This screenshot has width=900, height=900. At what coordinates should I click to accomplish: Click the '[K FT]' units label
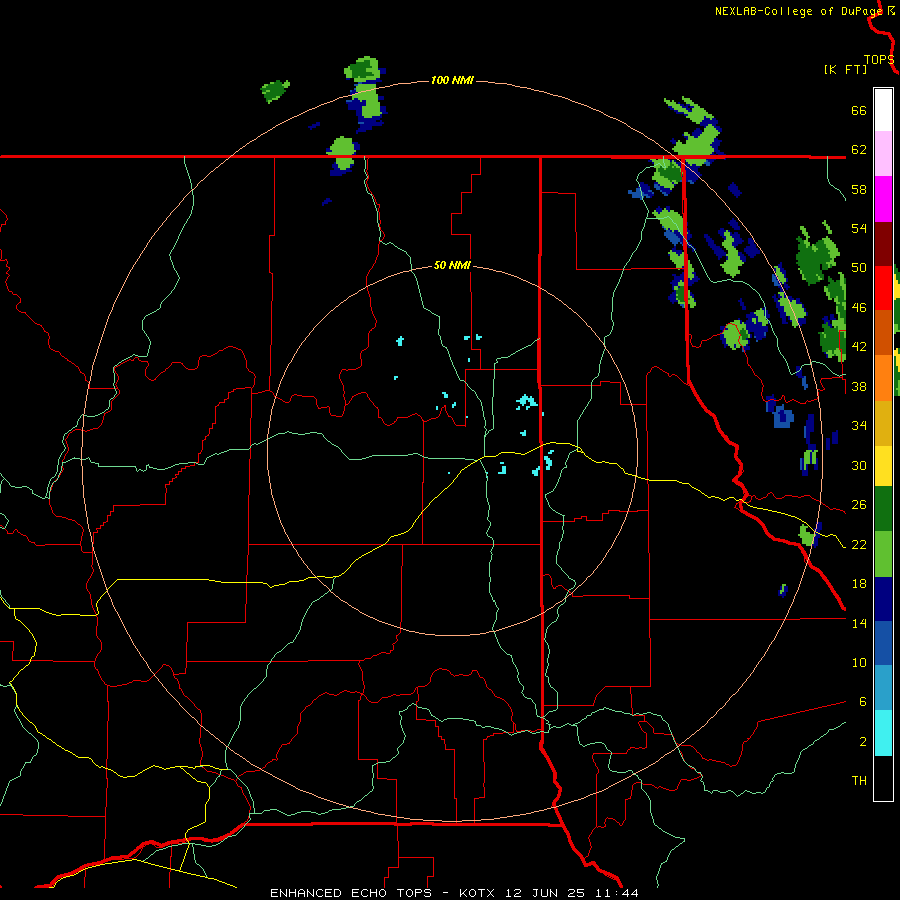(845, 70)
